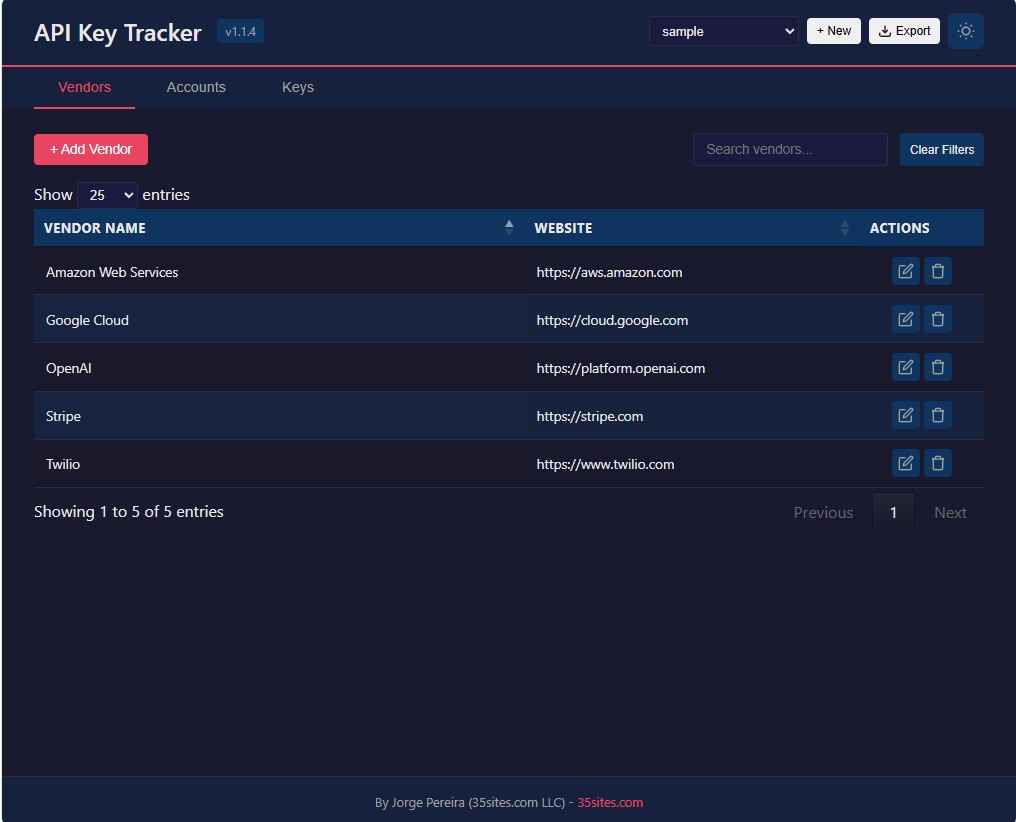Viewport: 1016px width, 822px height.
Task: Delete the OpenAI vendor entry
Action: pyautogui.click(x=937, y=367)
